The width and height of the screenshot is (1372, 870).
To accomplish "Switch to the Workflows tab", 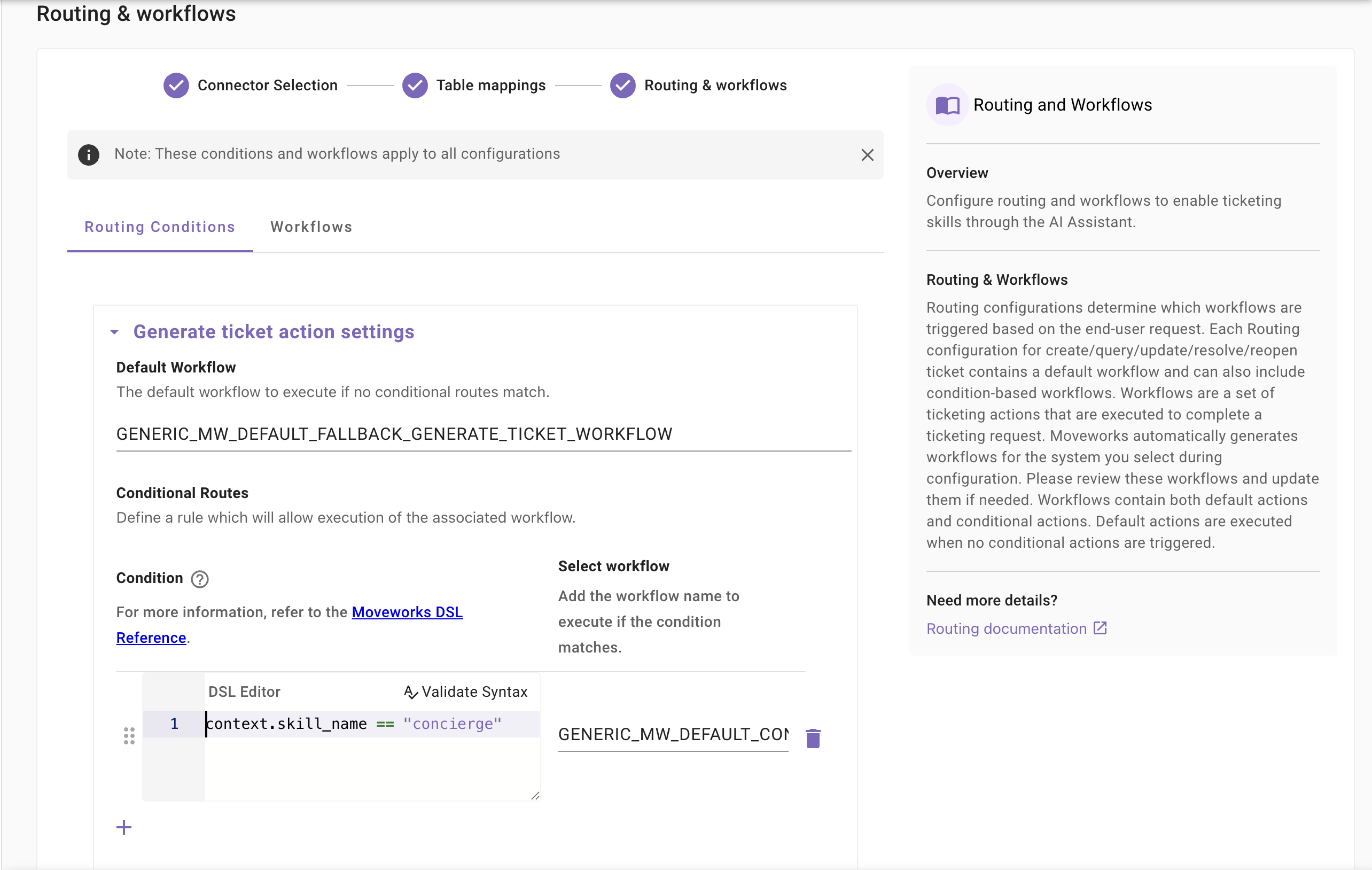I will [311, 227].
